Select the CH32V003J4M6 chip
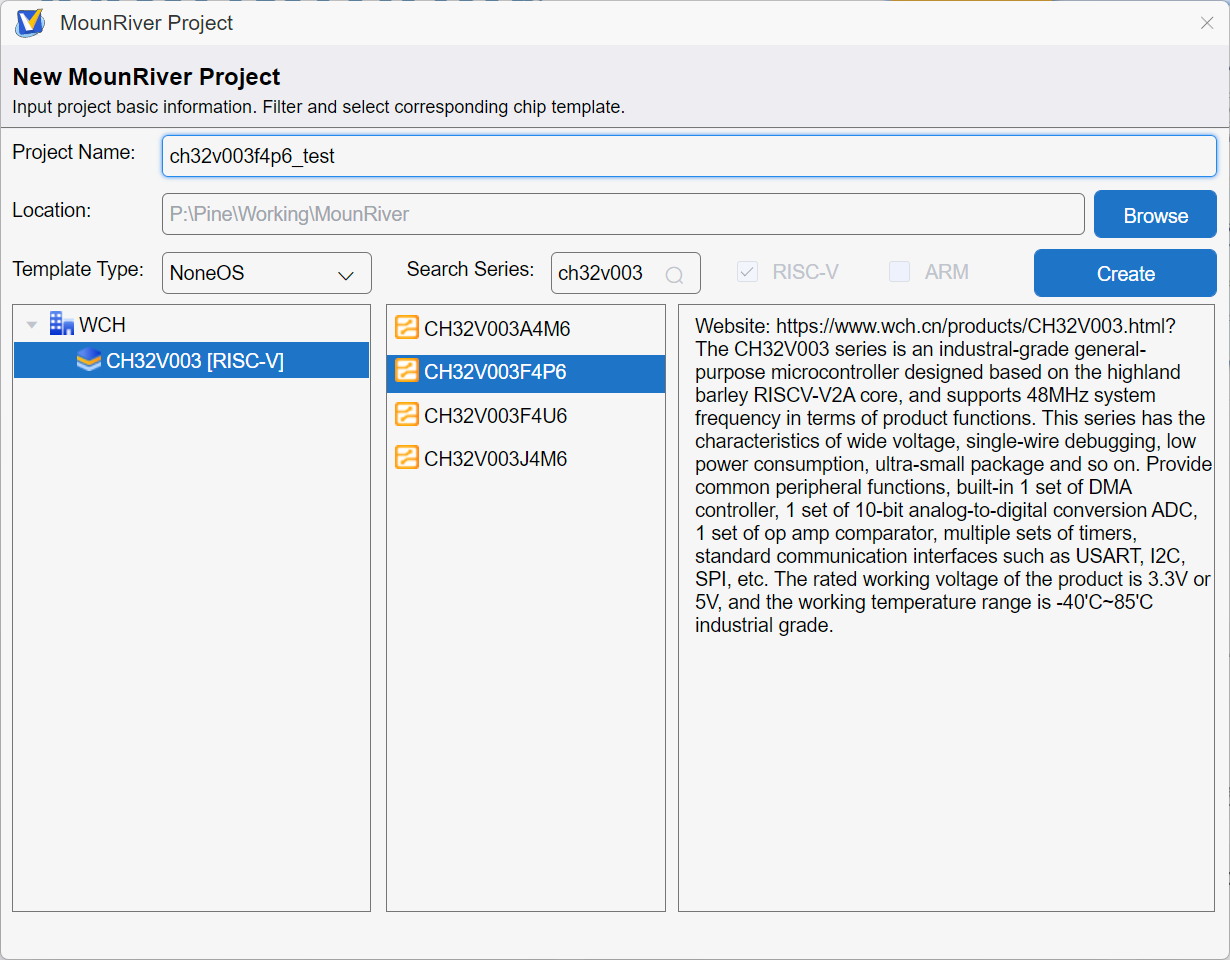This screenshot has width=1230, height=960. [x=526, y=459]
